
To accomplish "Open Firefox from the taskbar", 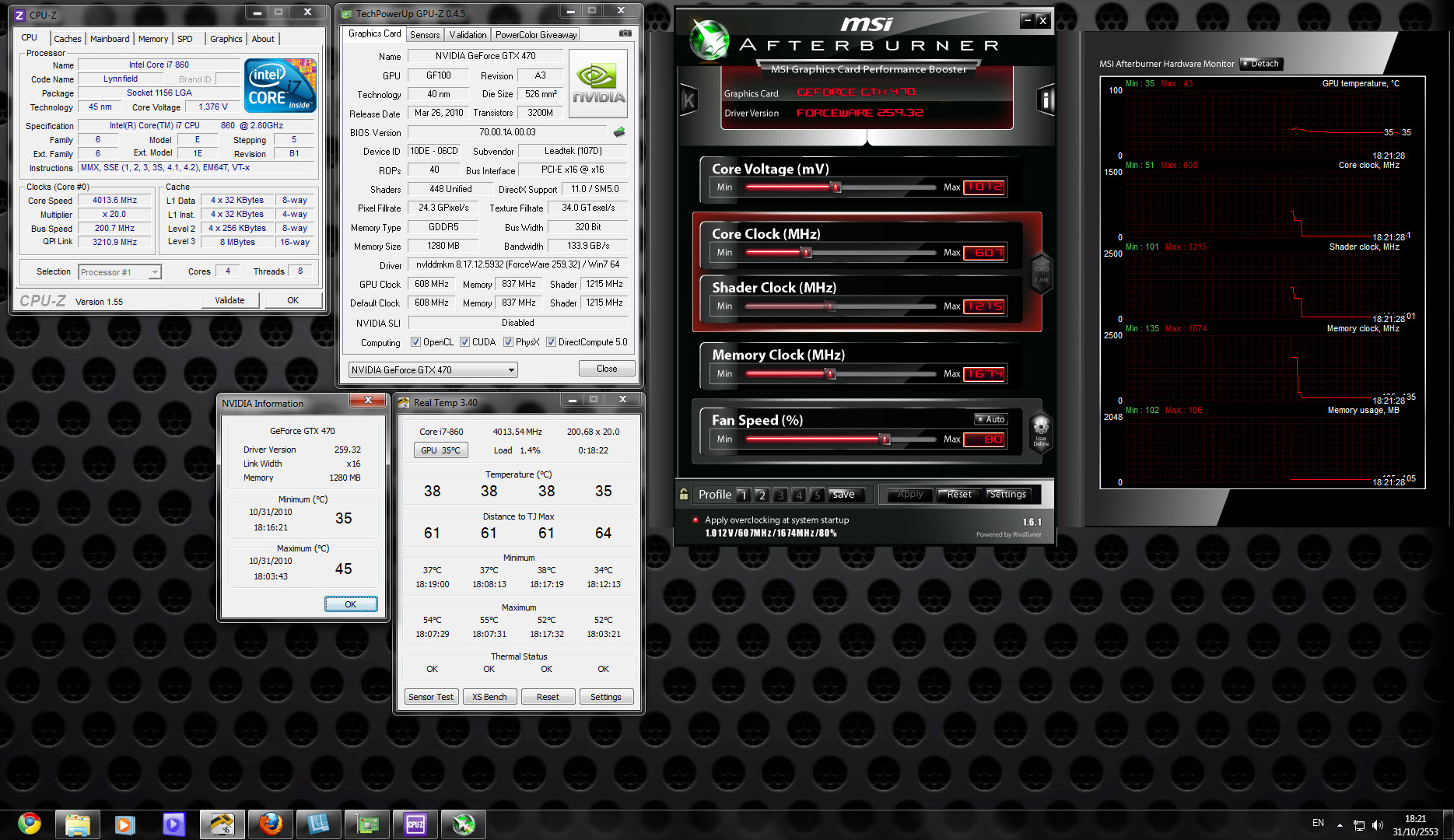I will click(270, 824).
